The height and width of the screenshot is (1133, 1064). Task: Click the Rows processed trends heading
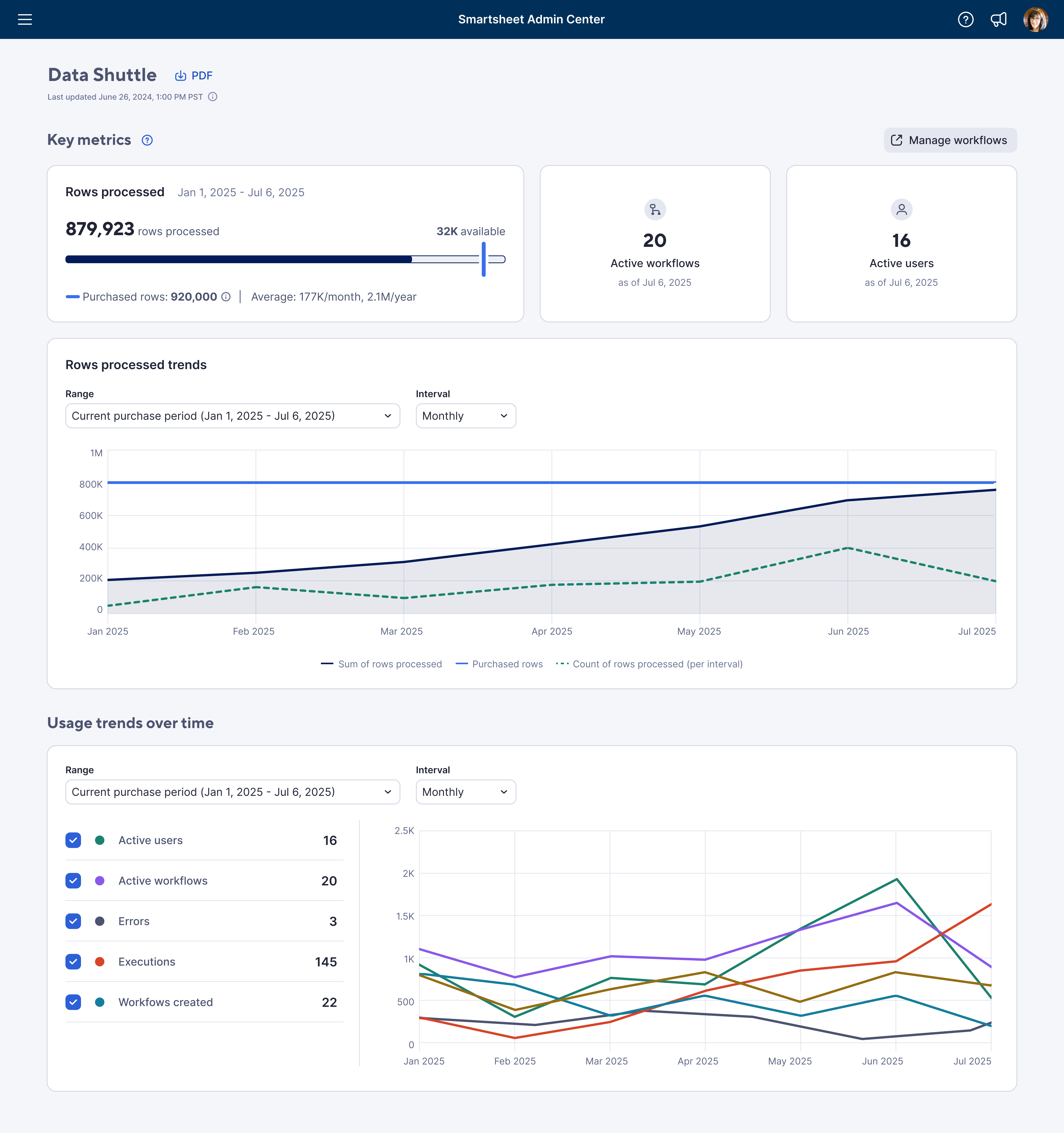click(136, 365)
